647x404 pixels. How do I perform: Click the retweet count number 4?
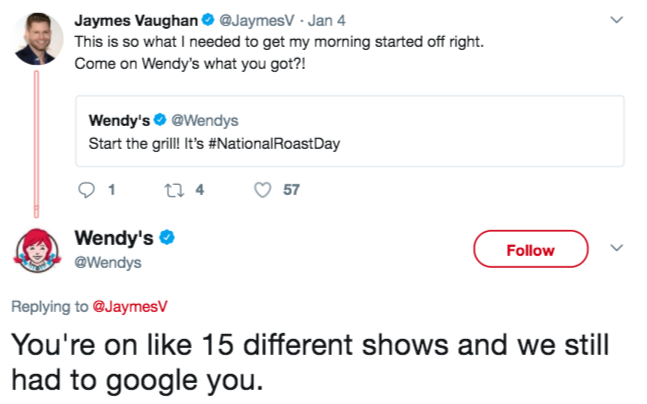coord(200,190)
